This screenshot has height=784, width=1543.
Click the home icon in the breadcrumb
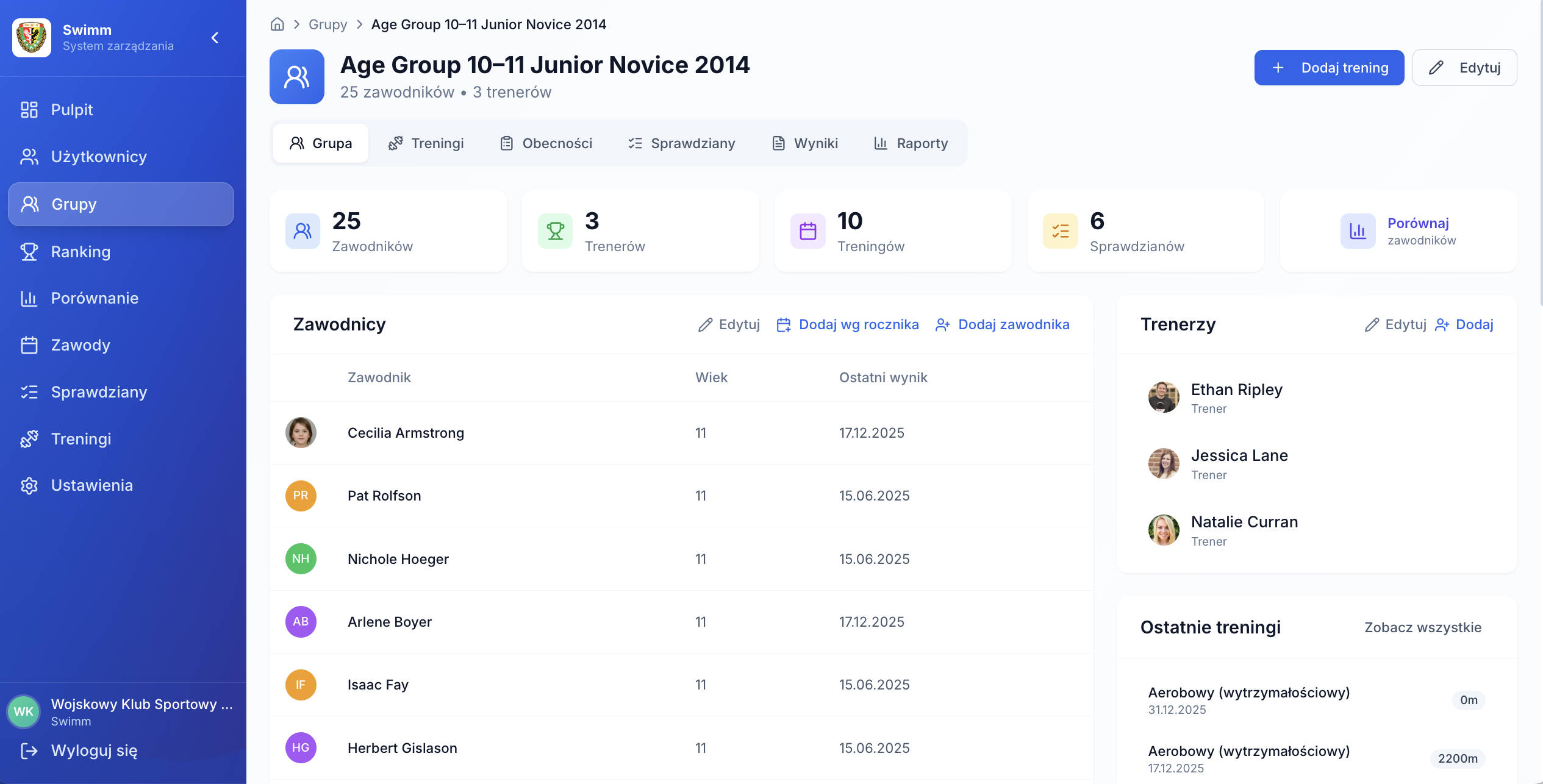click(277, 24)
